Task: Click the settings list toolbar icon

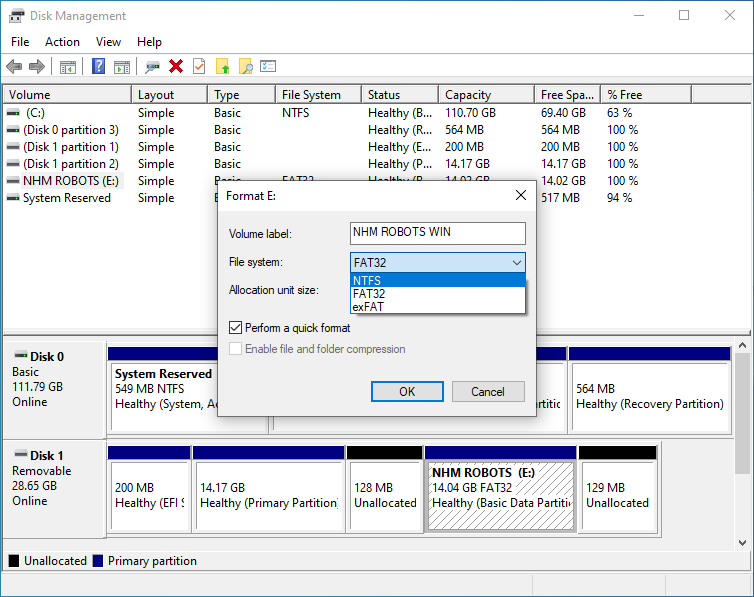Action: 268,66
